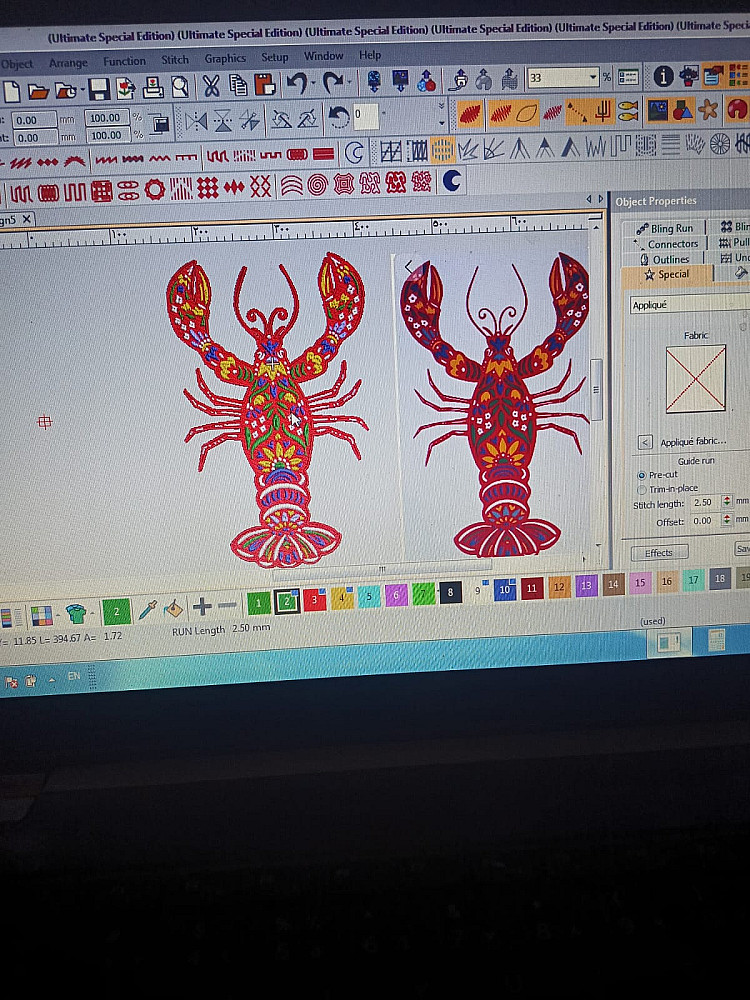Image resolution: width=750 pixels, height=1000 pixels.
Task: Click the mirror vertically icon
Action: click(x=223, y=119)
